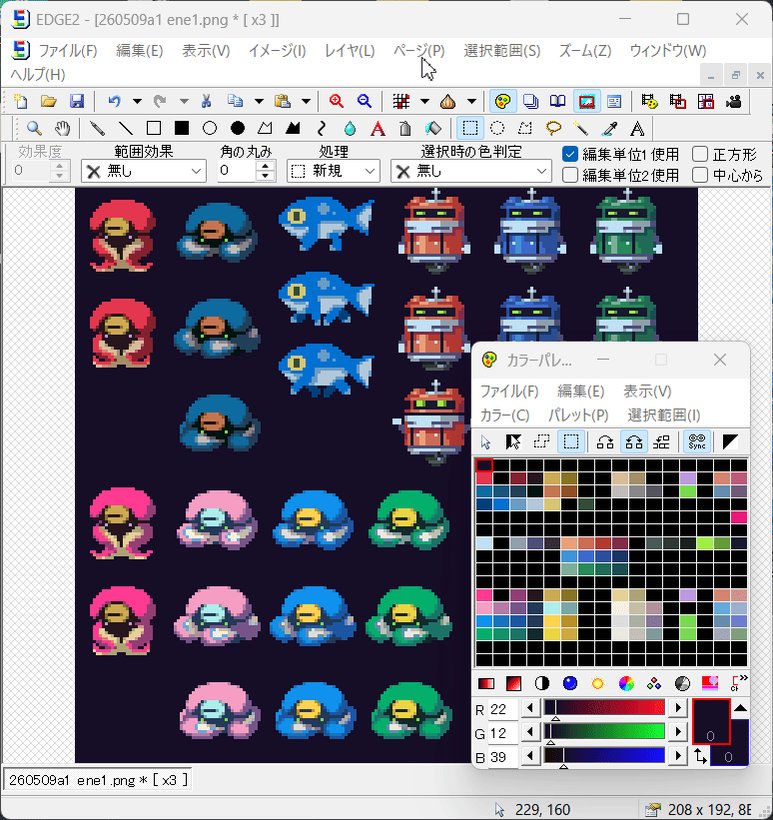The width and height of the screenshot is (773, 820).
Task: Create a new file with the toolbar icon
Action: 21,101
